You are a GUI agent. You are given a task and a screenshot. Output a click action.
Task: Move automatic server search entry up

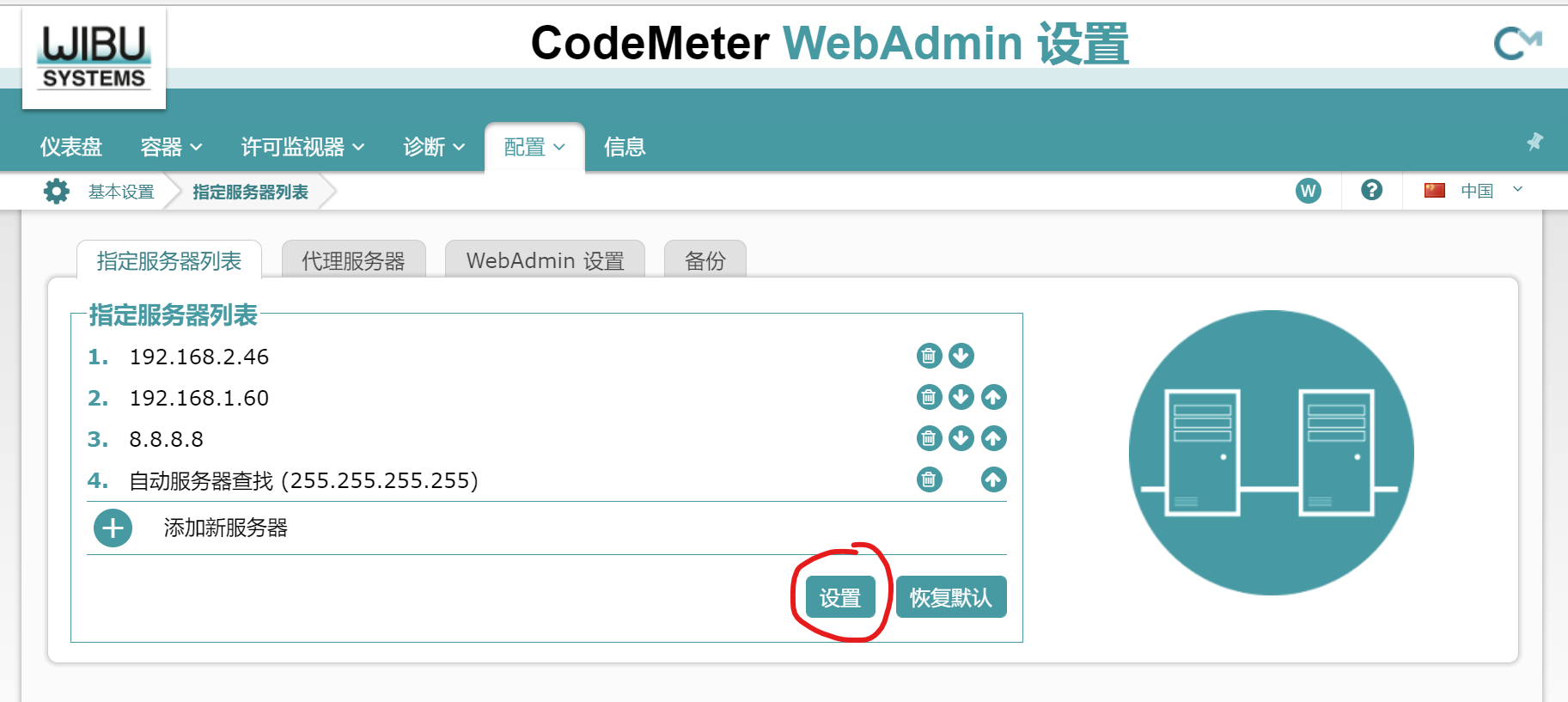993,479
